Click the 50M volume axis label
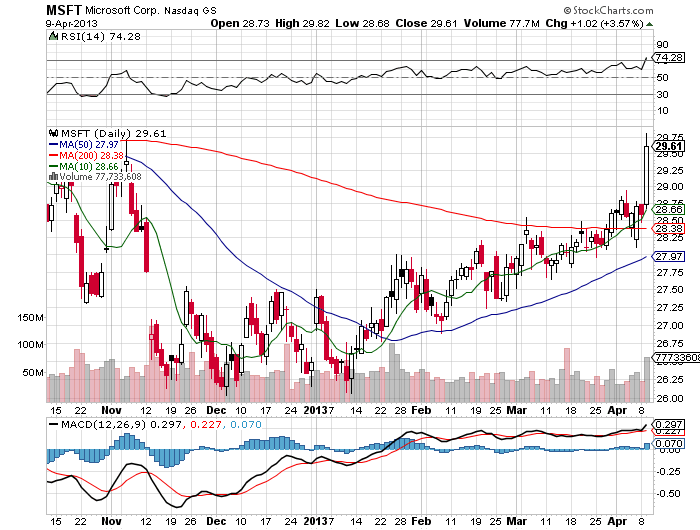Image resolution: width=700 pixels, height=530 pixels. pos(33,372)
